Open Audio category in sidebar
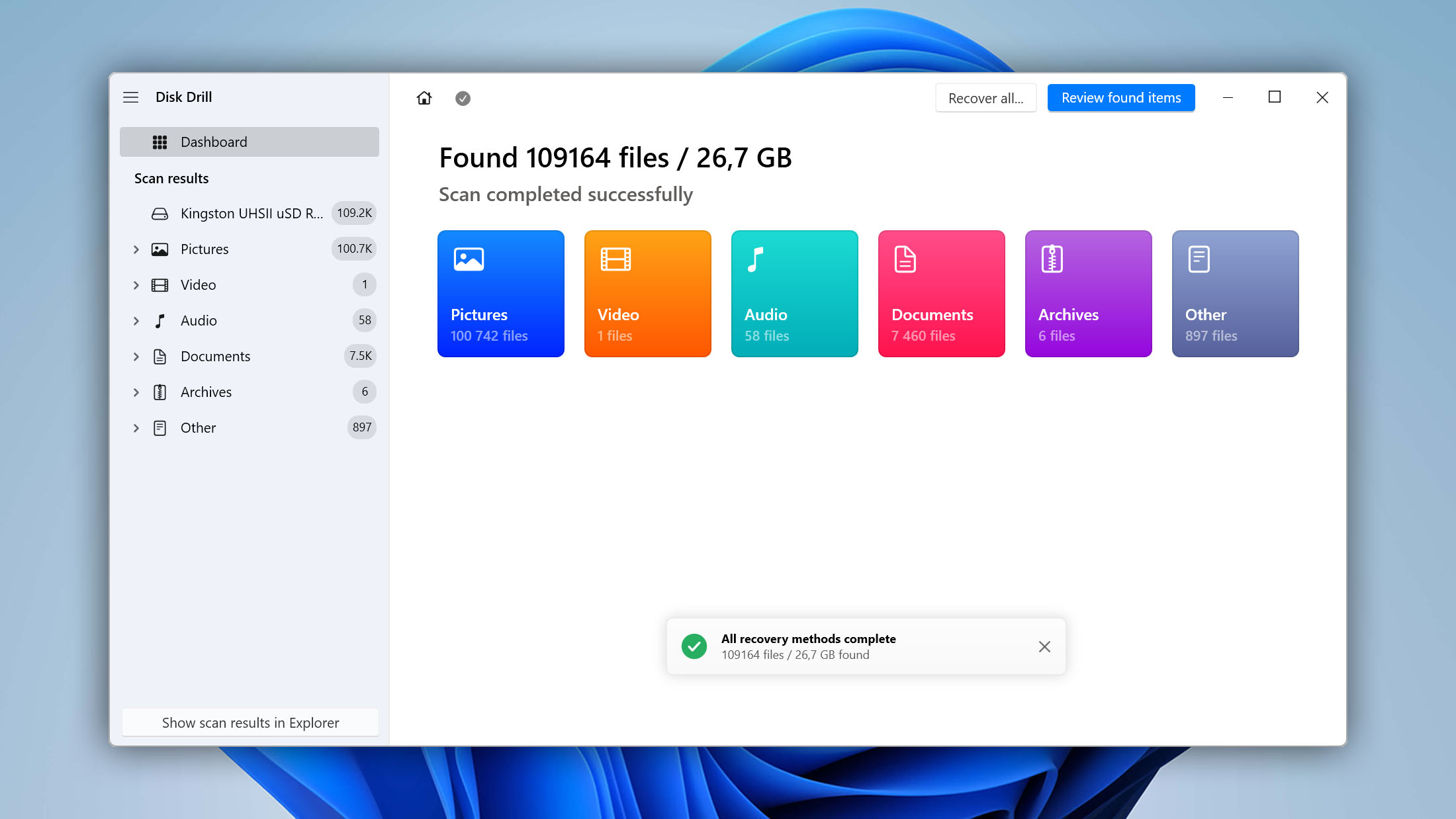This screenshot has width=1456, height=819. [249, 320]
